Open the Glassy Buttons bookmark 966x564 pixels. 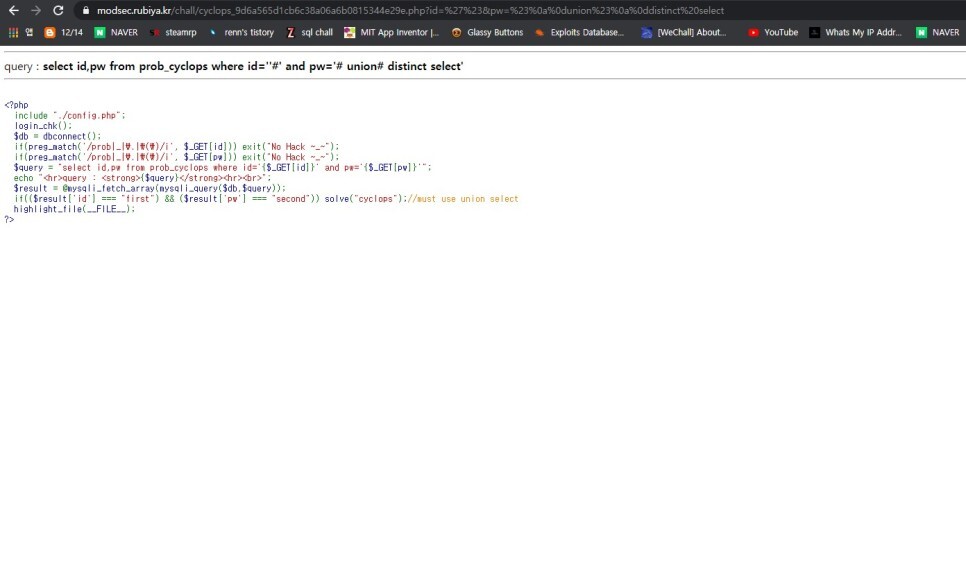click(487, 32)
